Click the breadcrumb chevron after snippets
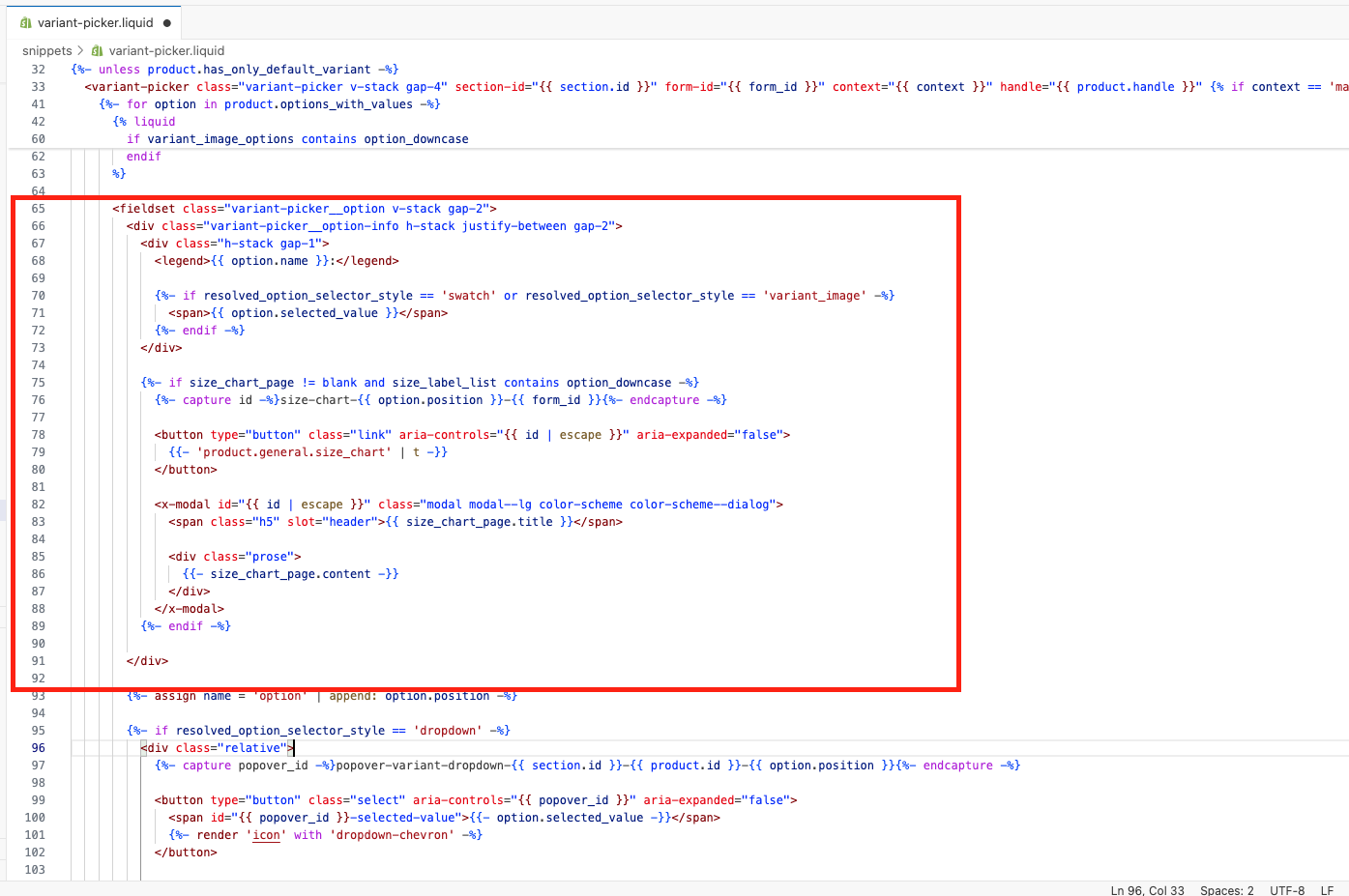 click(80, 51)
